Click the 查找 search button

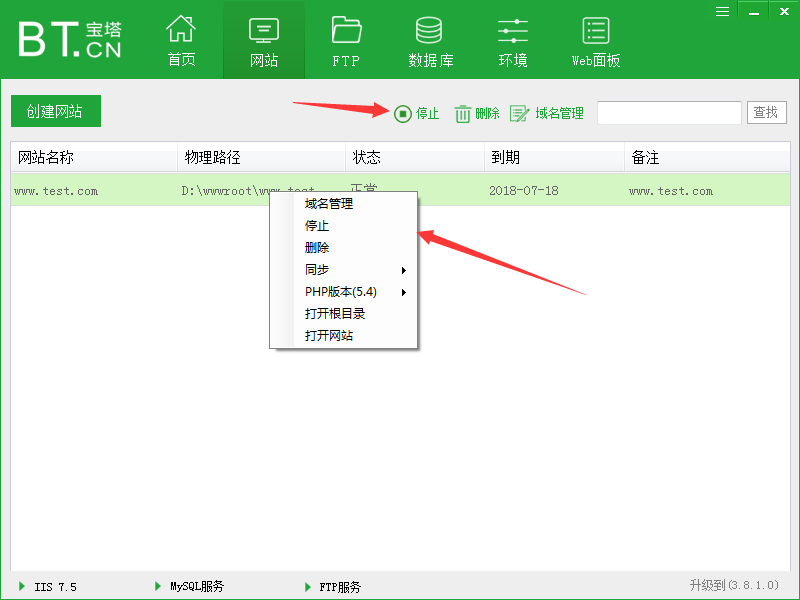(x=766, y=113)
